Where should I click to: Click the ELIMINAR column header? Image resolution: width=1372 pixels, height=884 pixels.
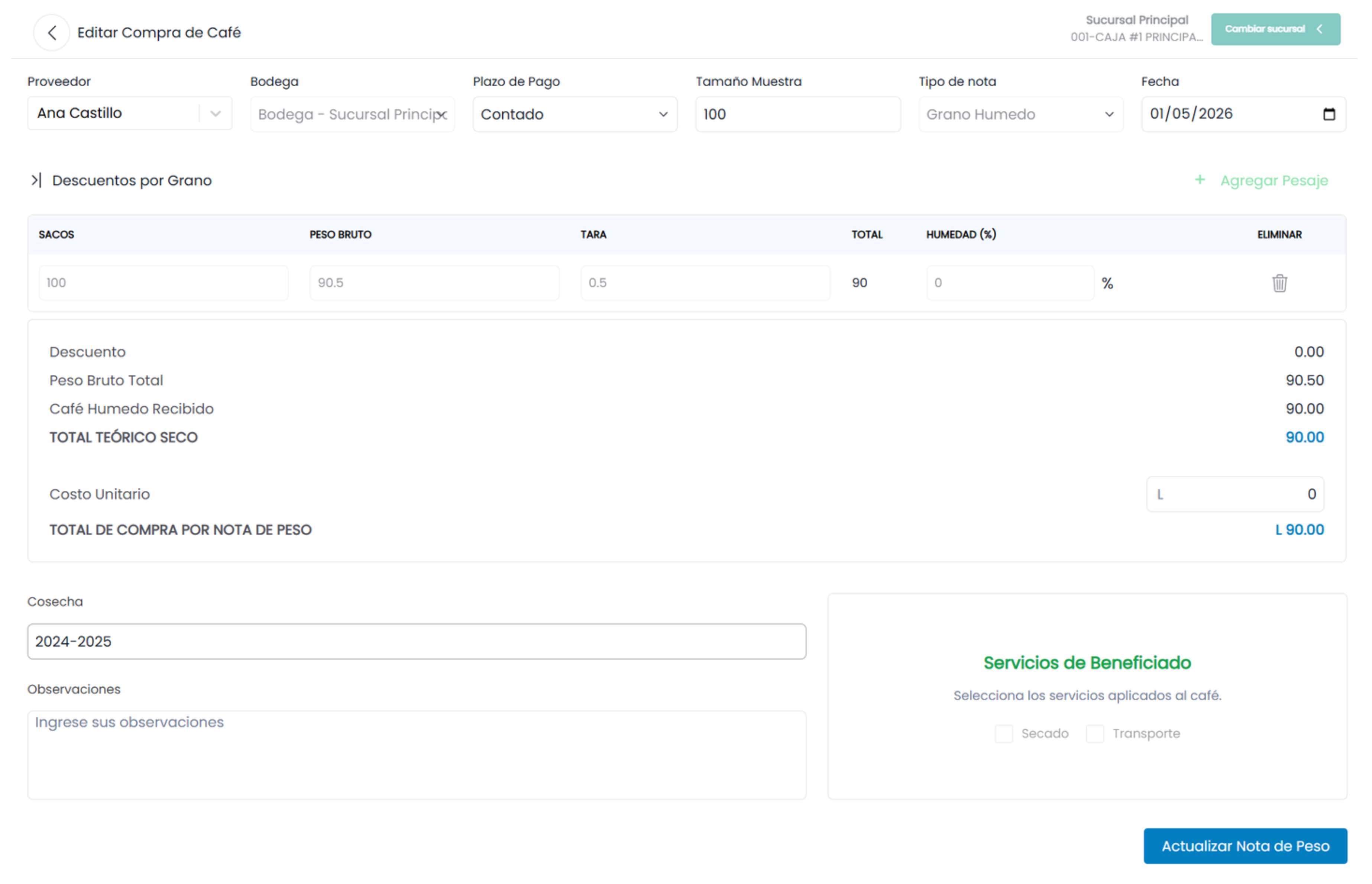pyautogui.click(x=1279, y=234)
